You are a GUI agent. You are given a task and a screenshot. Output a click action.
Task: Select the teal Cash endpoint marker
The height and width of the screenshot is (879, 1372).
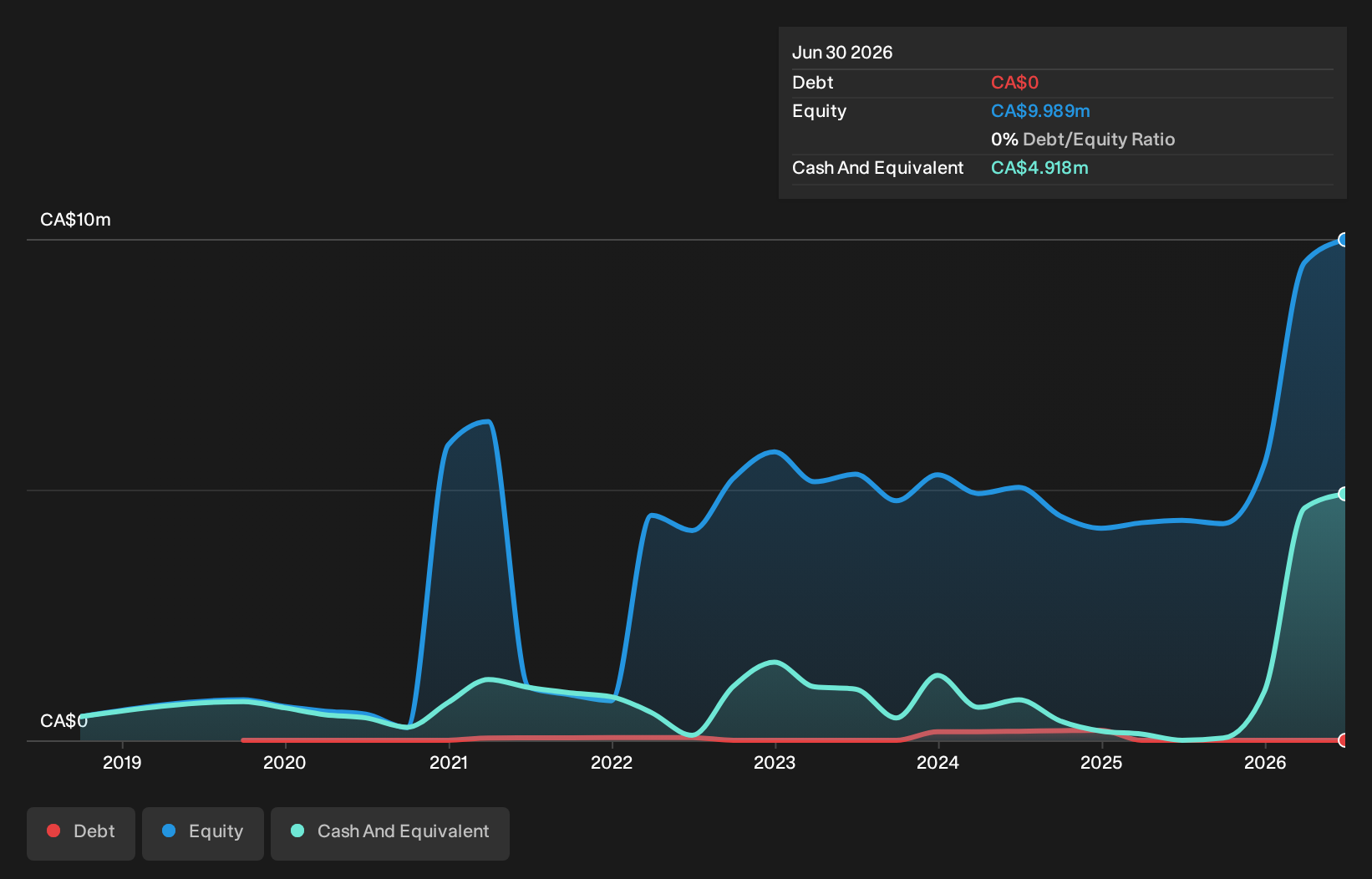pos(1344,494)
